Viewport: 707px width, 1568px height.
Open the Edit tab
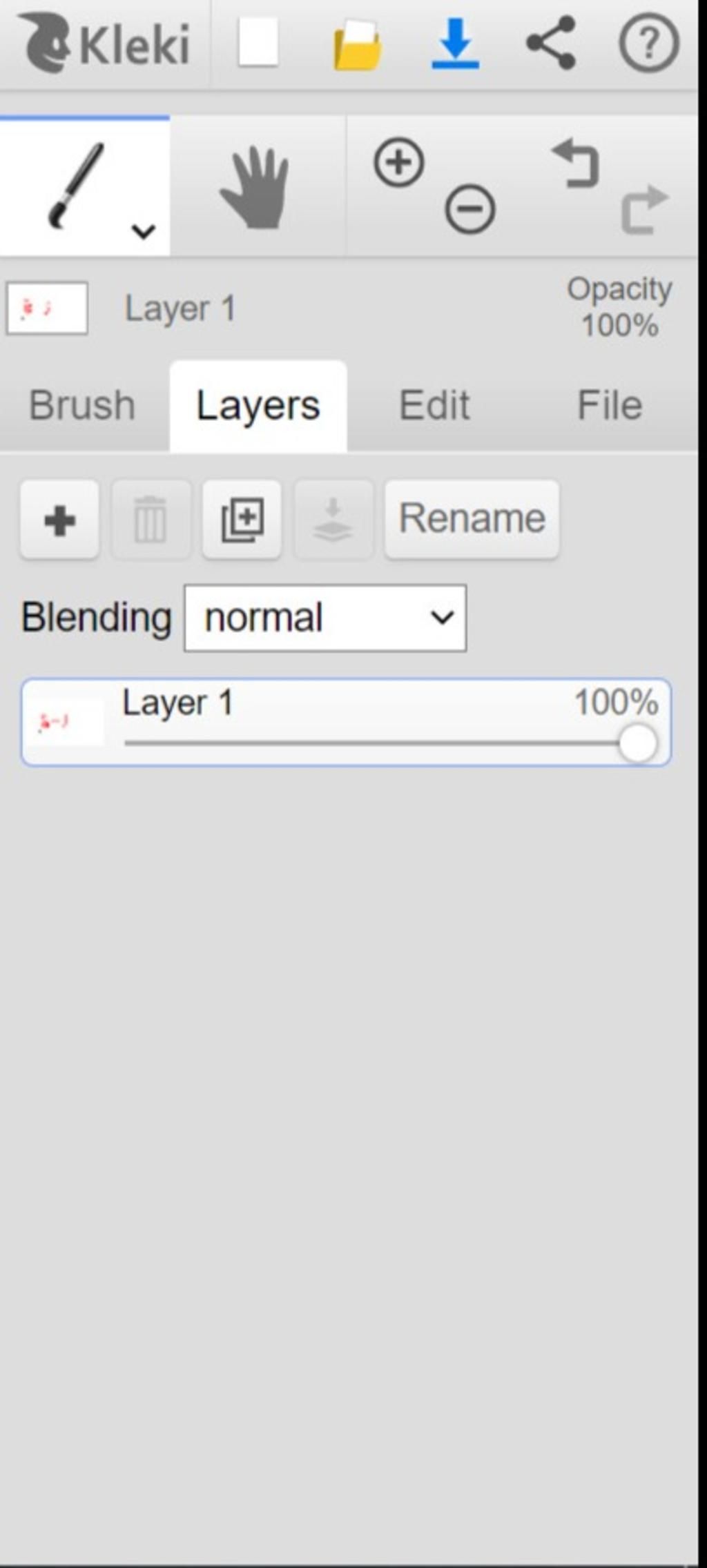434,405
